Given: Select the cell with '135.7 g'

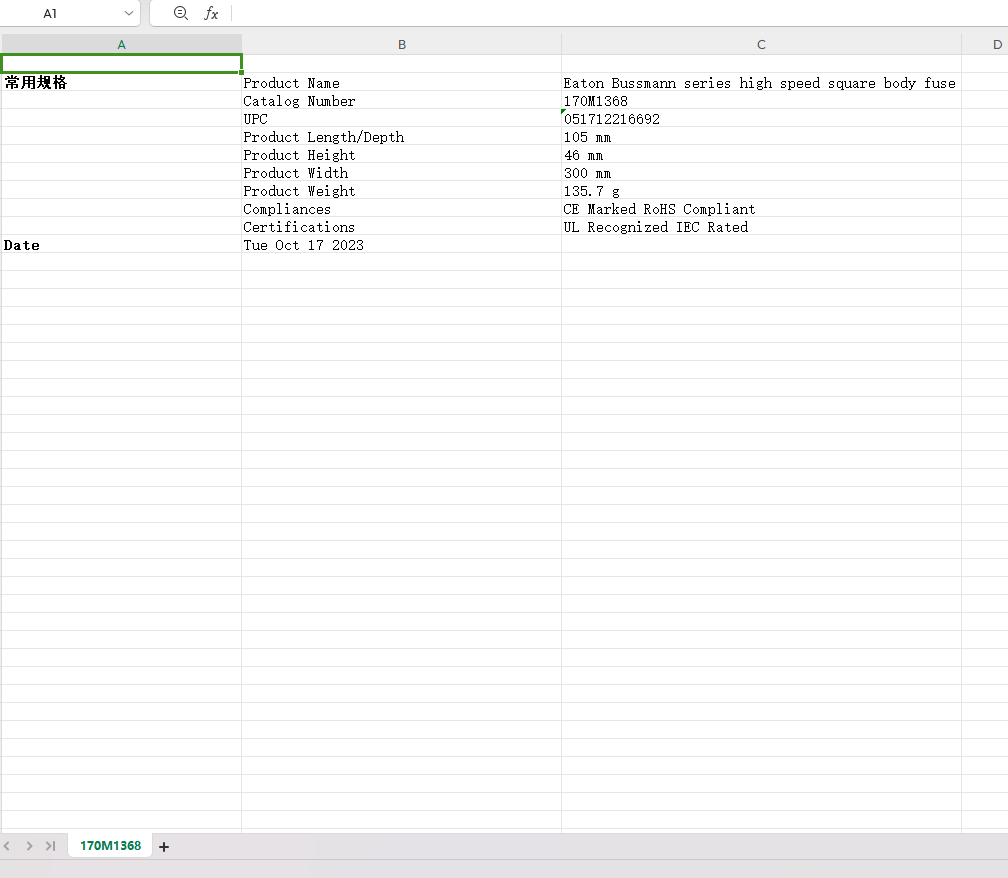Looking at the screenshot, I should click(761, 191).
